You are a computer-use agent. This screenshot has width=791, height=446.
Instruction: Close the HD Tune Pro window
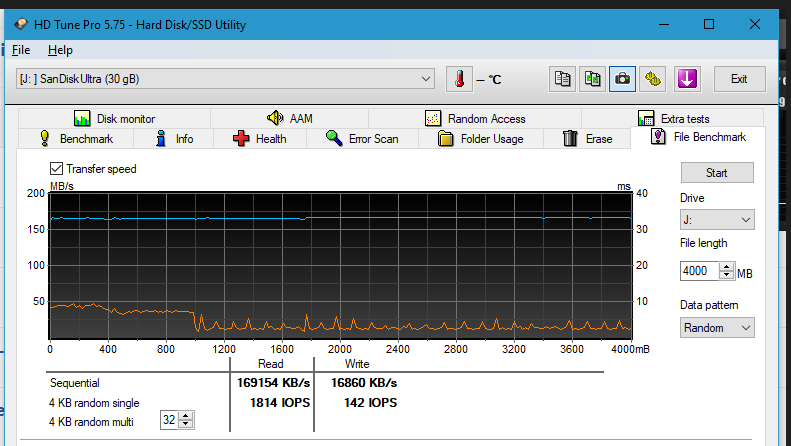755,24
